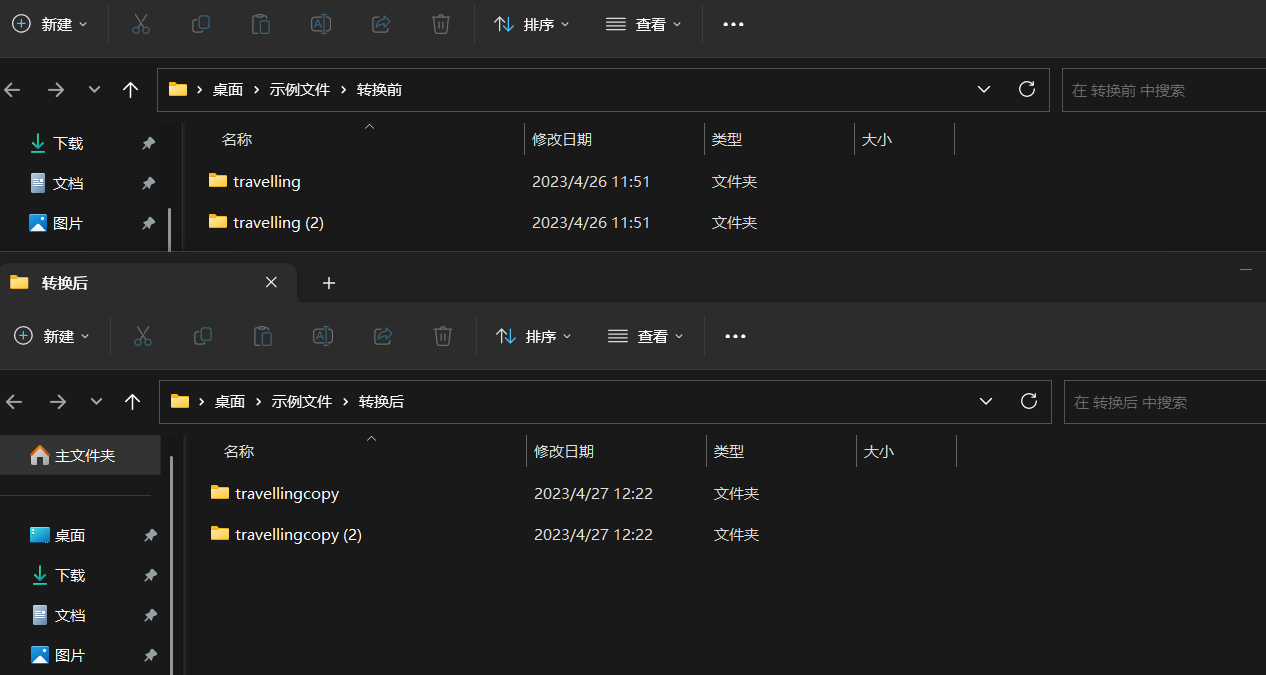Select the 转换后 window tab
This screenshot has height=675, width=1266.
click(x=130, y=283)
